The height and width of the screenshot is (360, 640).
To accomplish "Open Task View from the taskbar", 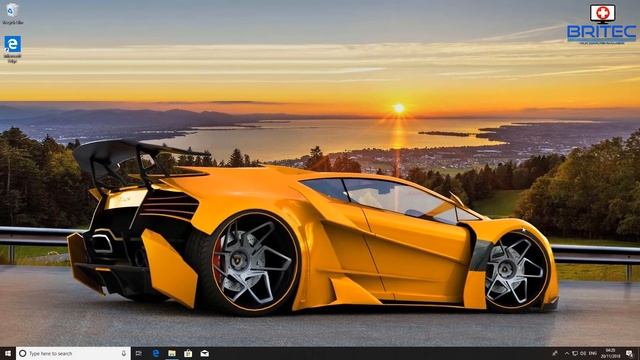I will [x=139, y=353].
